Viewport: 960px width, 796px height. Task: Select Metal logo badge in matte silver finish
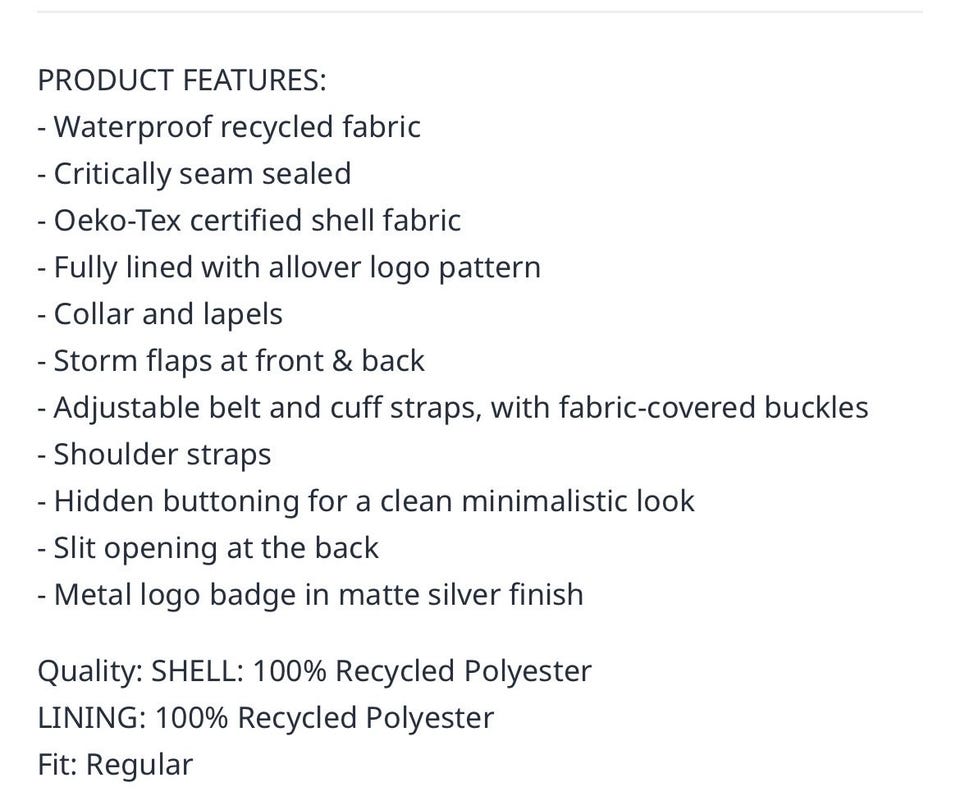tap(310, 595)
